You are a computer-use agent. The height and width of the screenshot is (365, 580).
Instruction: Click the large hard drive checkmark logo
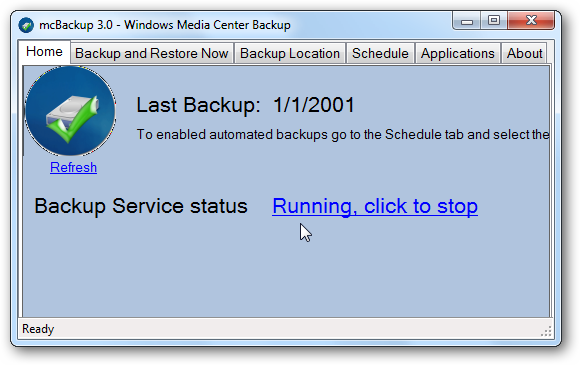[x=70, y=111]
